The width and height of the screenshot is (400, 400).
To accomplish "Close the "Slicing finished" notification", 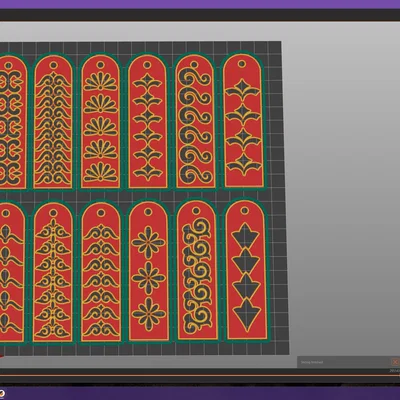I will [395, 362].
